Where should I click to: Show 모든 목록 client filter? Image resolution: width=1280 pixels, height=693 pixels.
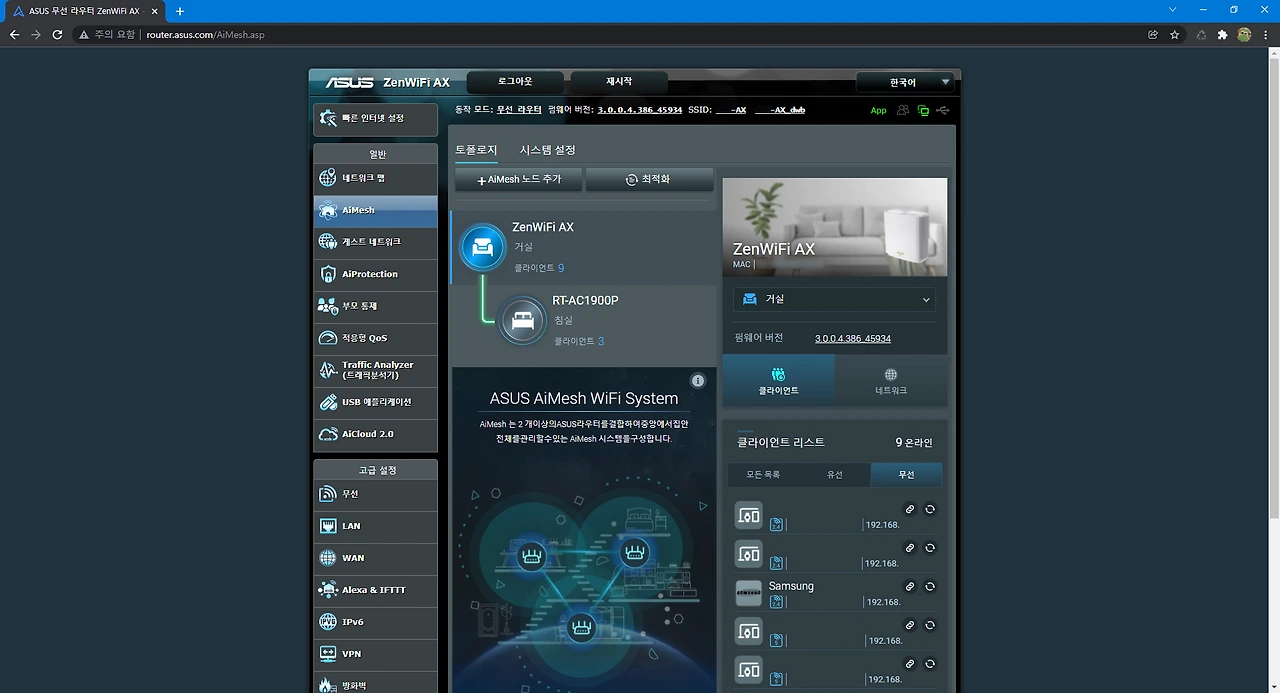[763, 474]
